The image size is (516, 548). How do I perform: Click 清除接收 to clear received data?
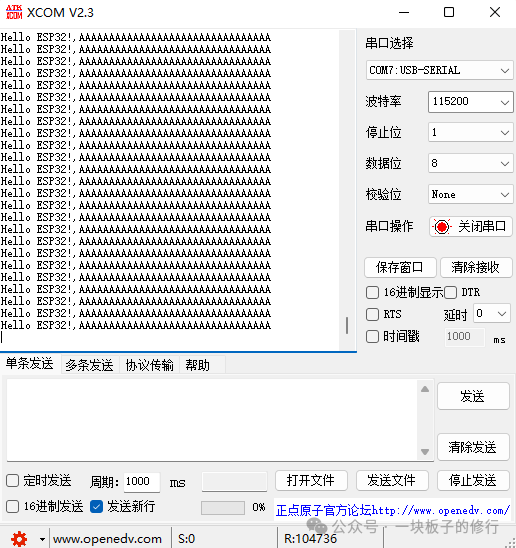[476, 268]
